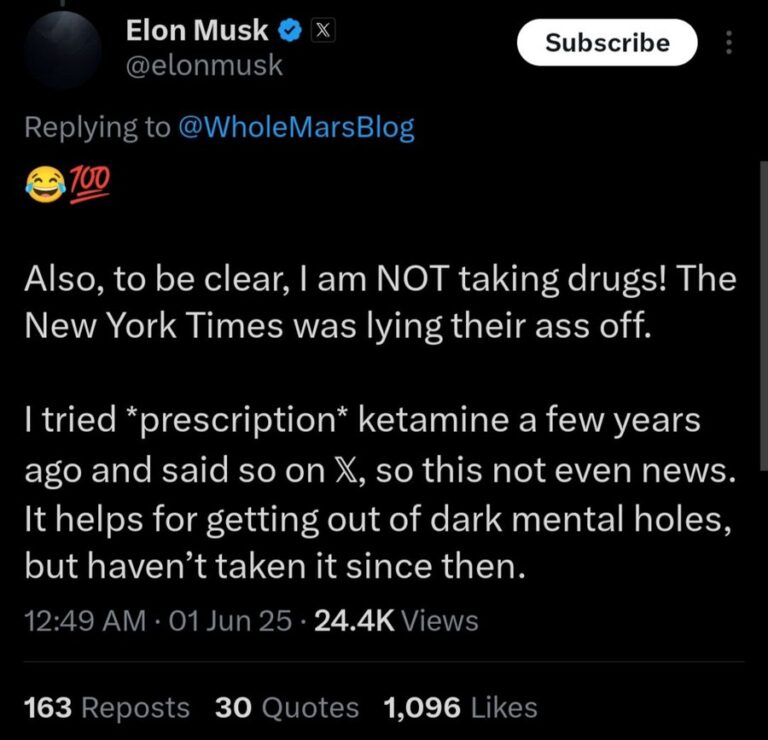
Task: Click the blue verified checkmark badge
Action: [287, 32]
